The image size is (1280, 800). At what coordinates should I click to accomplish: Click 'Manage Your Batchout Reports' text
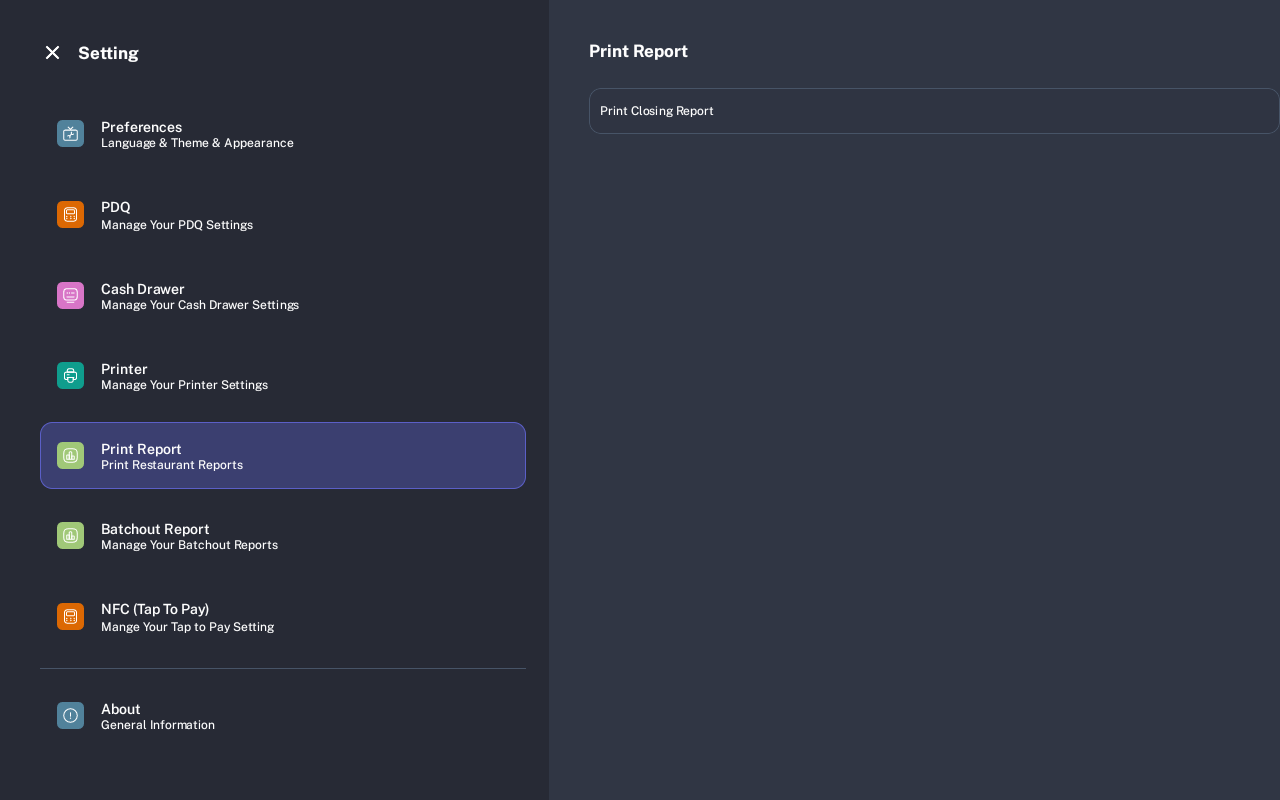[189, 545]
